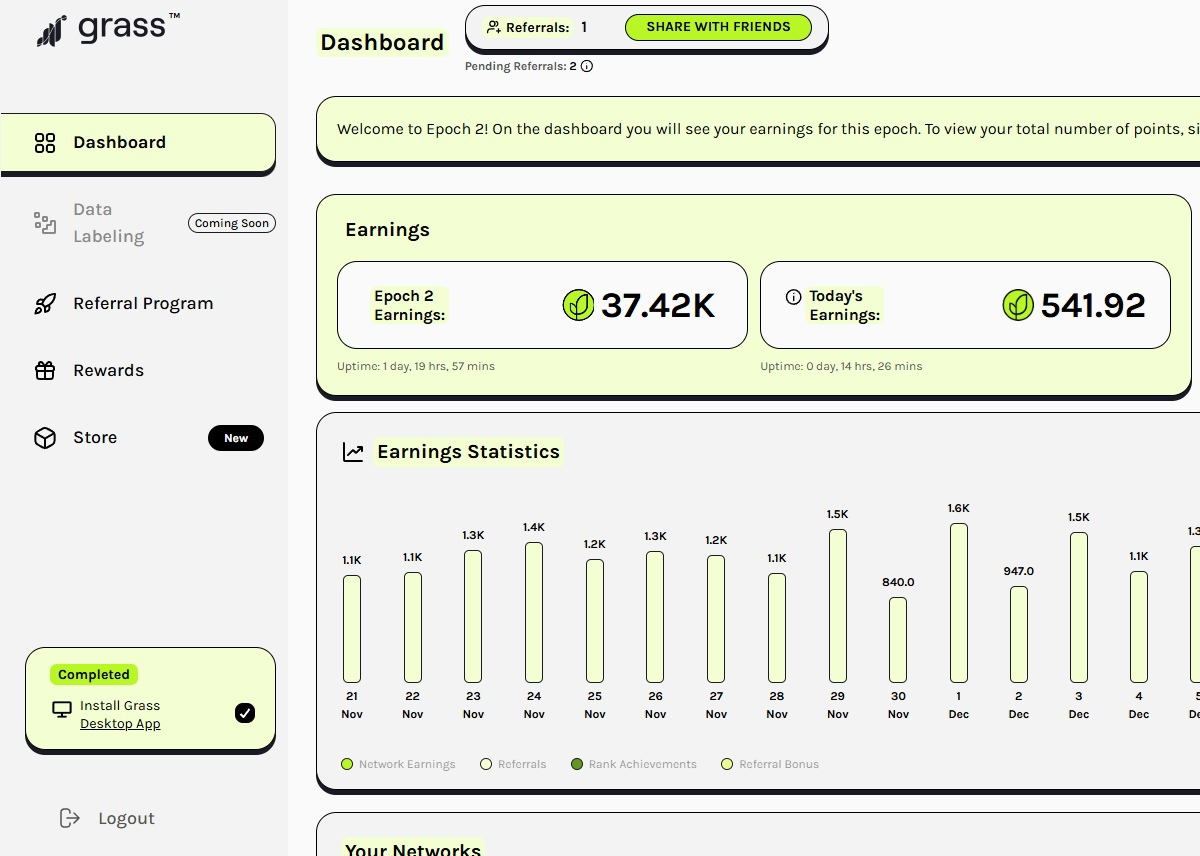Click the 21 Nov earnings bar
This screenshot has width=1200, height=856.
pyautogui.click(x=352, y=629)
